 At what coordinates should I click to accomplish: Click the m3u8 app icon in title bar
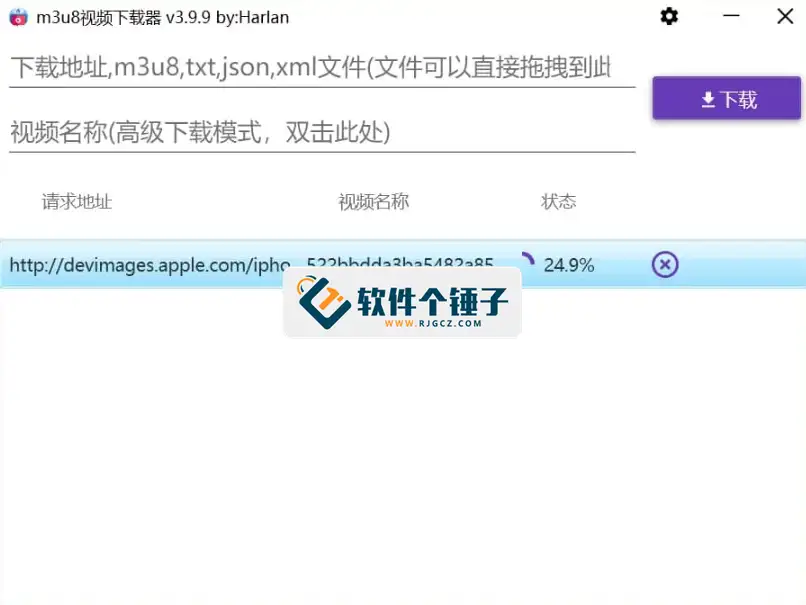[17, 16]
